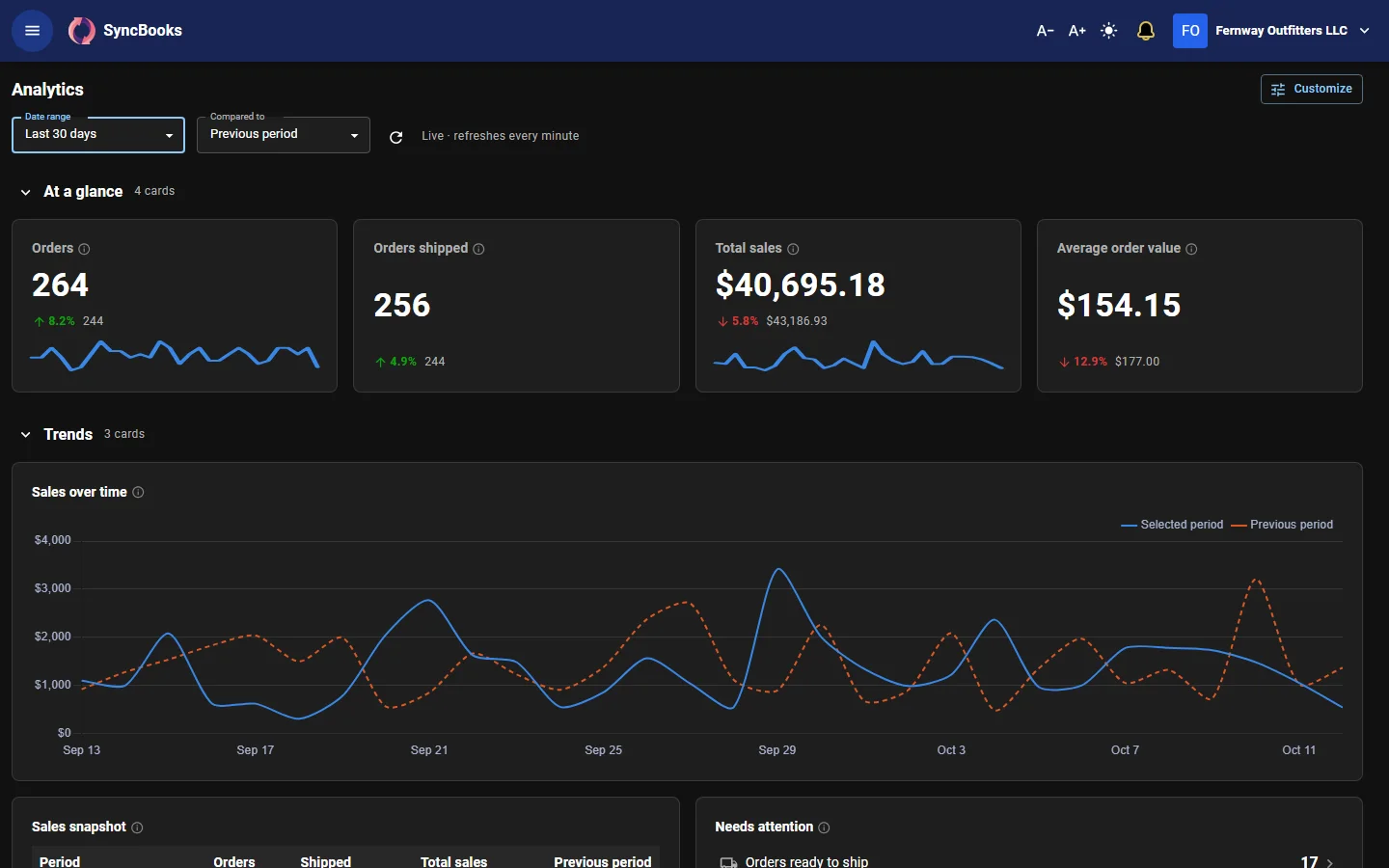Decrease font size with A- button
The width and height of the screenshot is (1389, 868).
[1045, 31]
